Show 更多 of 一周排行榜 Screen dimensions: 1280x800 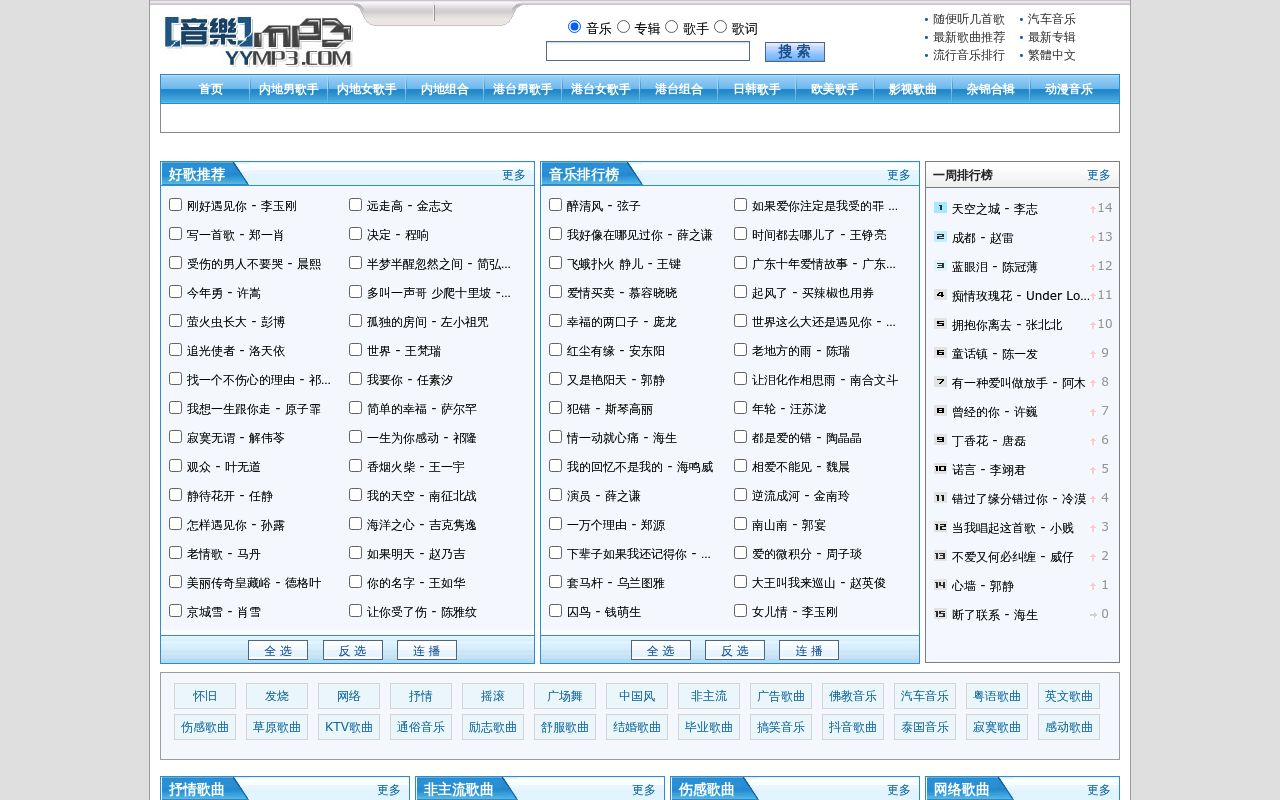coord(1099,175)
